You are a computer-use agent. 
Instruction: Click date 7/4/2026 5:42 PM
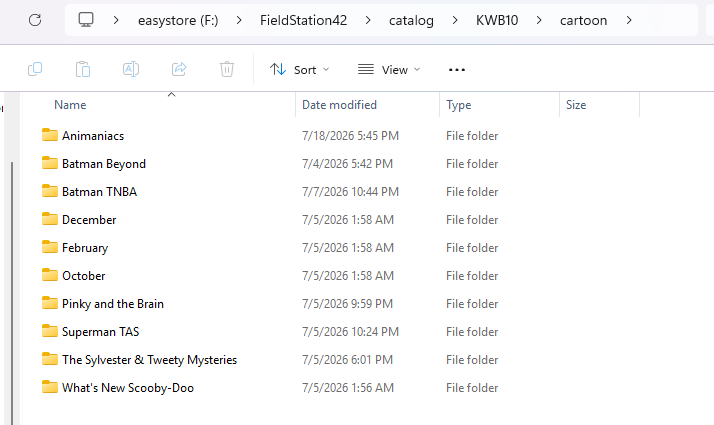tap(347, 164)
